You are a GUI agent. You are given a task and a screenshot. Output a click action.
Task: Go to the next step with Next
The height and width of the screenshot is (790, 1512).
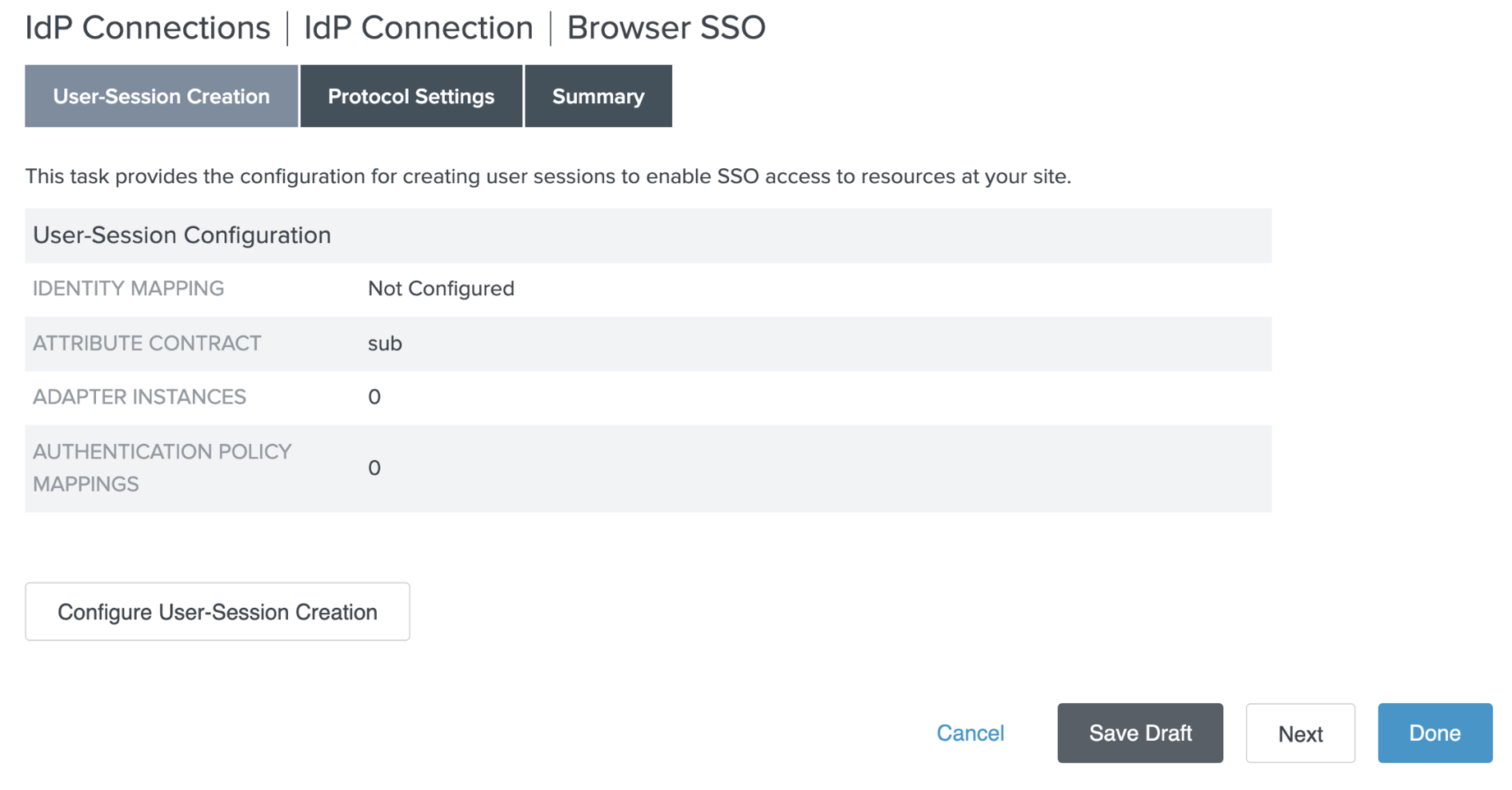pos(1299,733)
